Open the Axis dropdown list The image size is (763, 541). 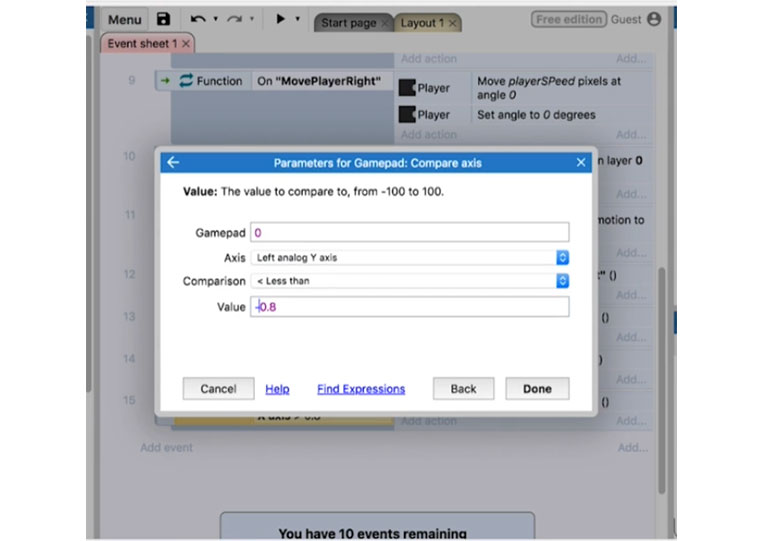(410, 257)
